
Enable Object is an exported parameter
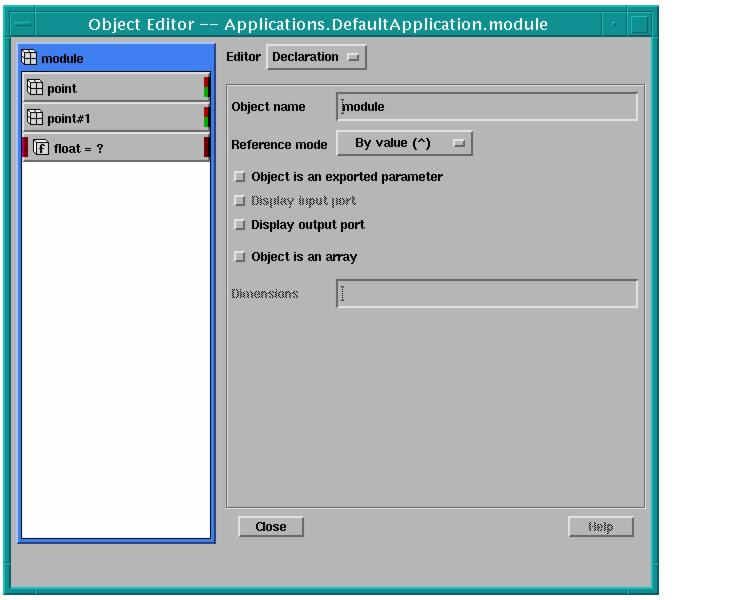(239, 177)
